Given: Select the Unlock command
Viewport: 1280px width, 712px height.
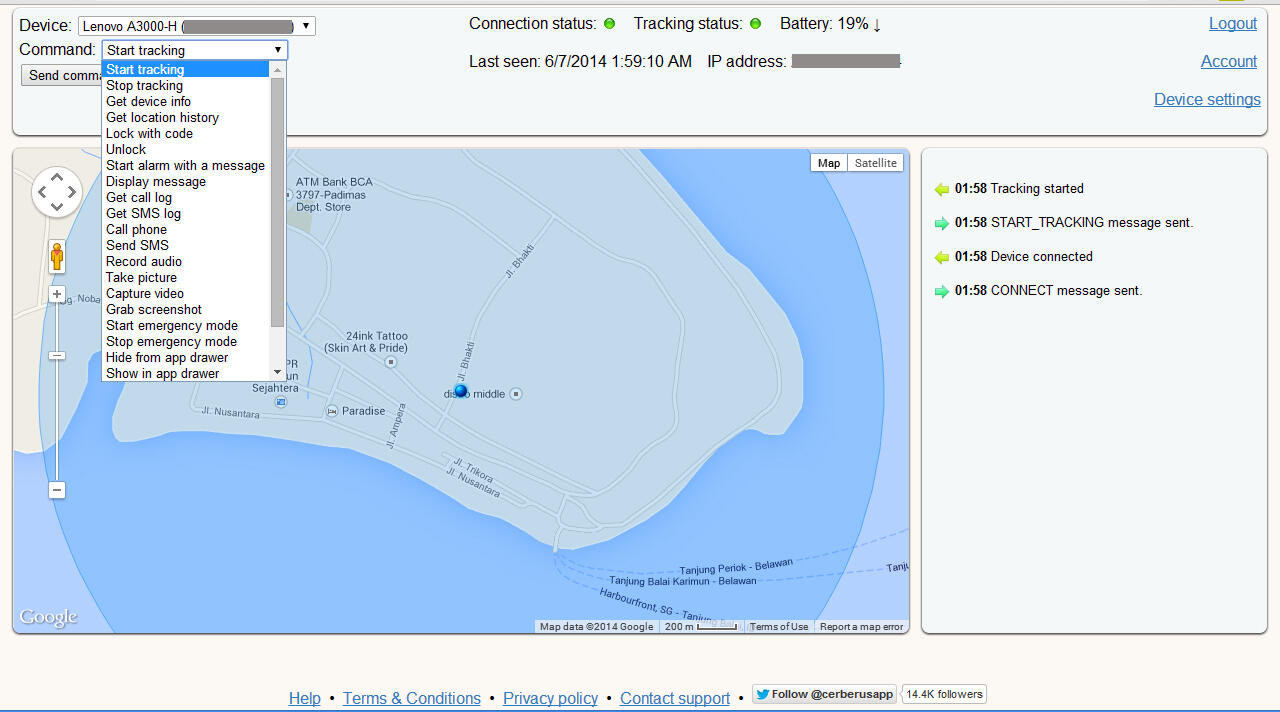Looking at the screenshot, I should click(186, 149).
